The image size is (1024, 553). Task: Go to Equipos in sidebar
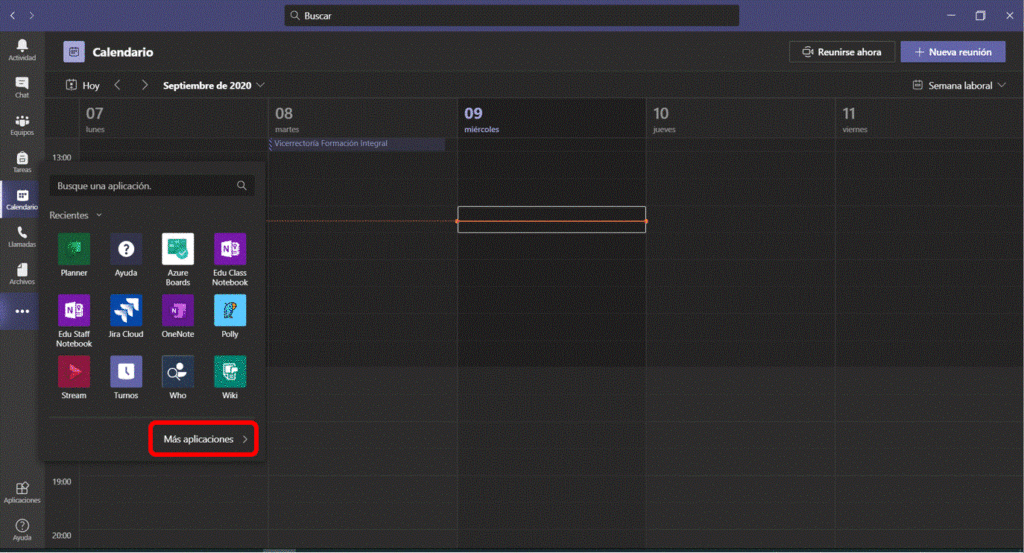click(x=22, y=125)
